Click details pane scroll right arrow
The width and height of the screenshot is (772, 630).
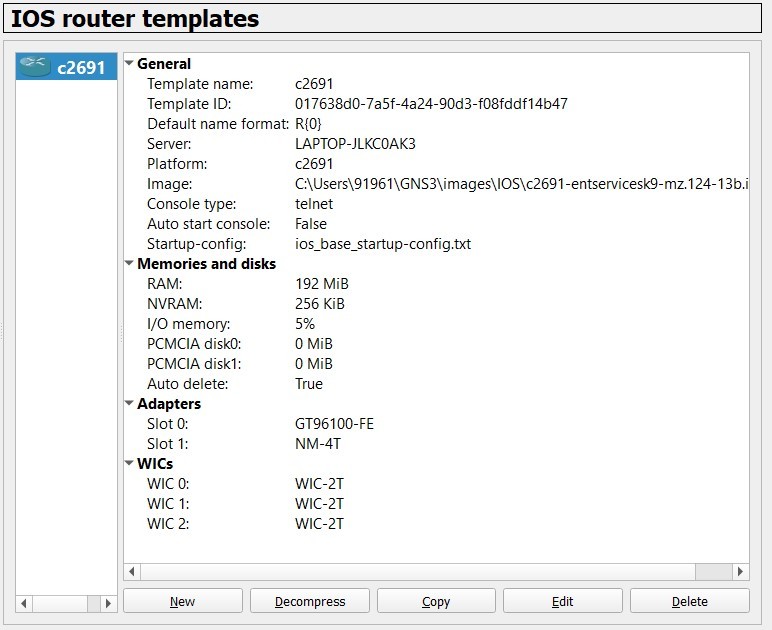740,571
